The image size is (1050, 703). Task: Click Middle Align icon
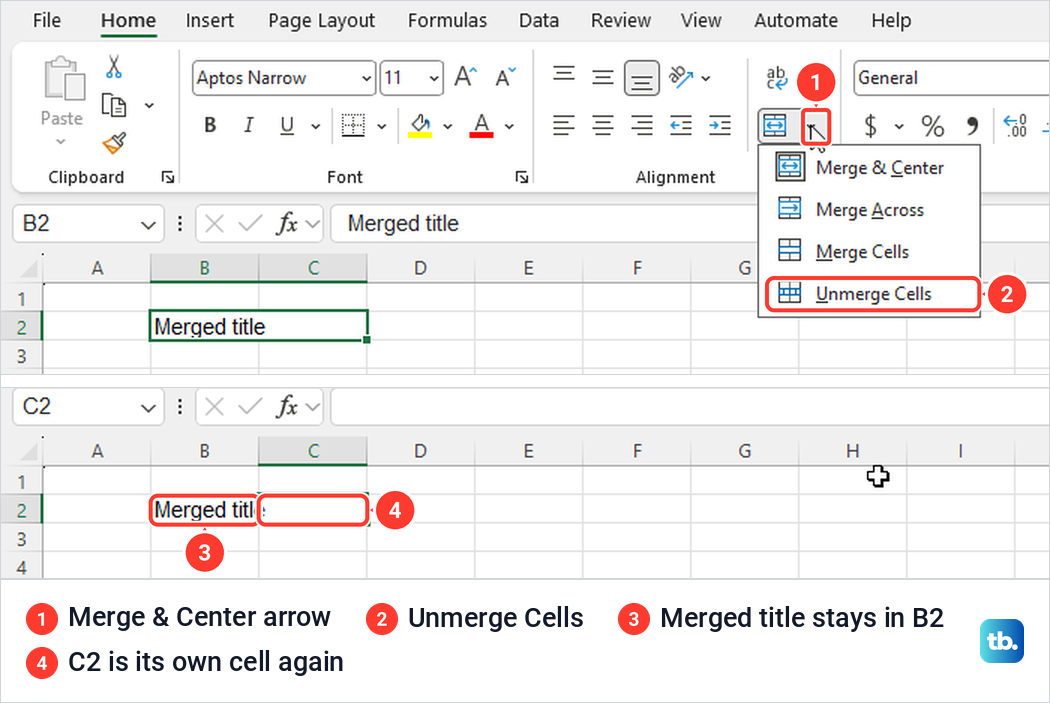603,78
